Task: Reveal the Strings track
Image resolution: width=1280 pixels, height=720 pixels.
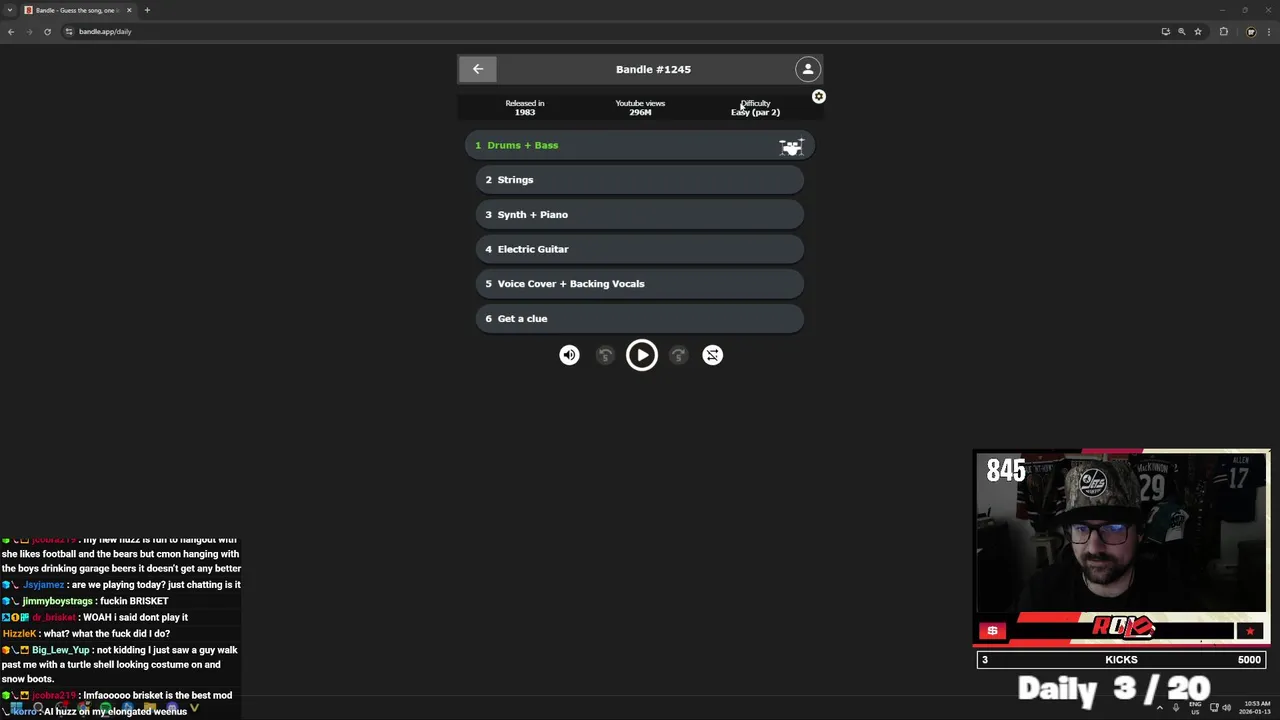Action: 640,180
